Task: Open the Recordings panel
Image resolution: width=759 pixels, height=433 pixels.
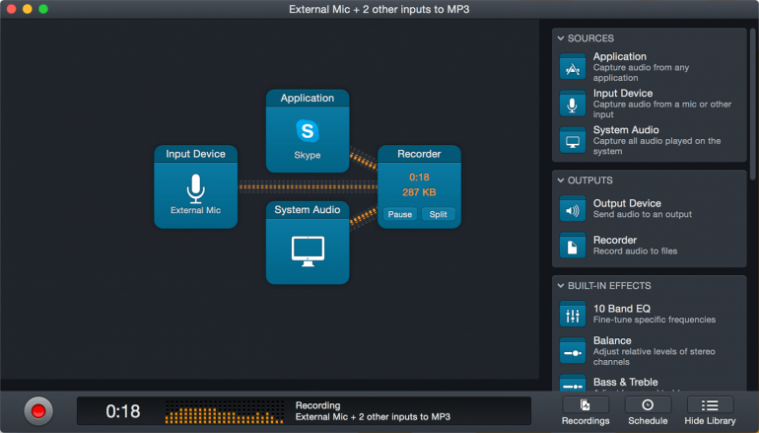Action: point(585,411)
